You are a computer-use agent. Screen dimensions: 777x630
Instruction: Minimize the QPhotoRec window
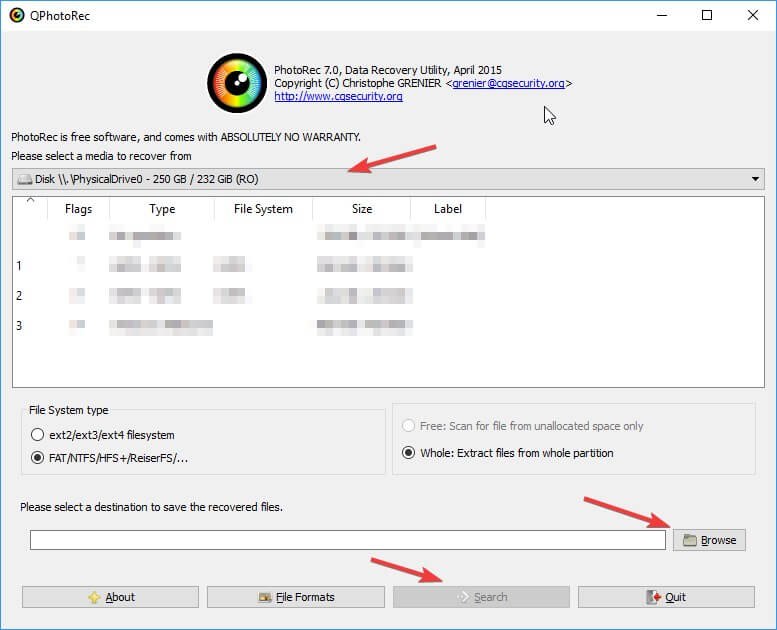[662, 15]
